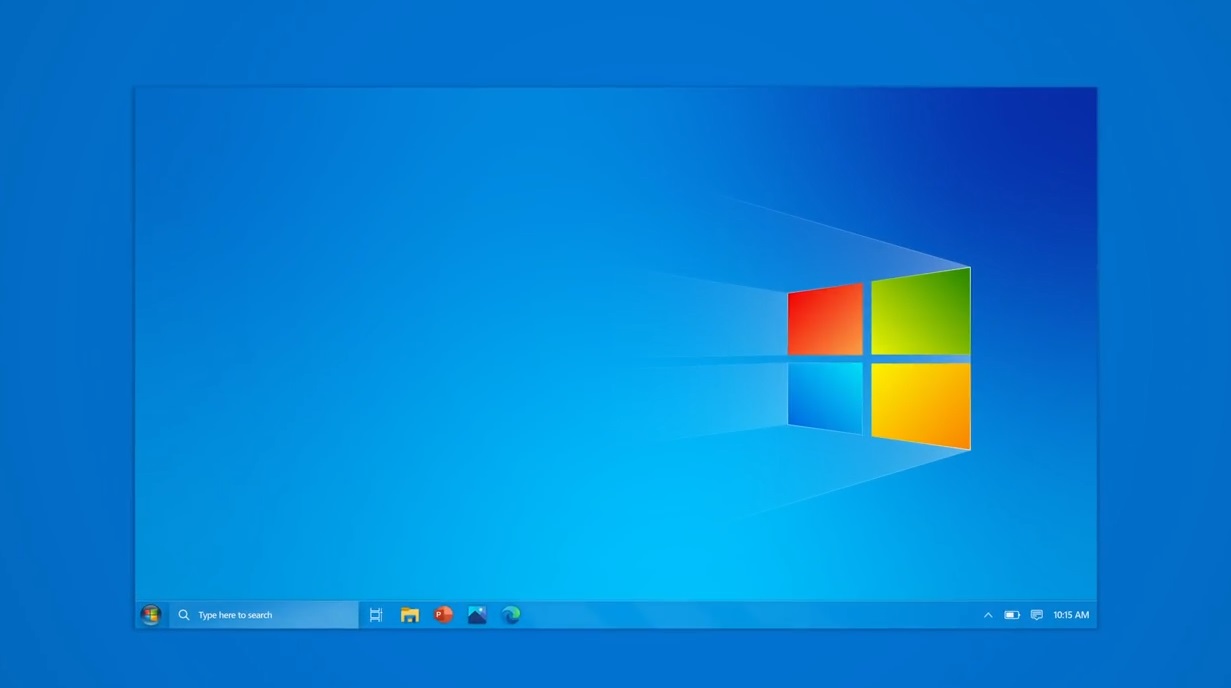Launch File Explorer from the taskbar

(410, 615)
